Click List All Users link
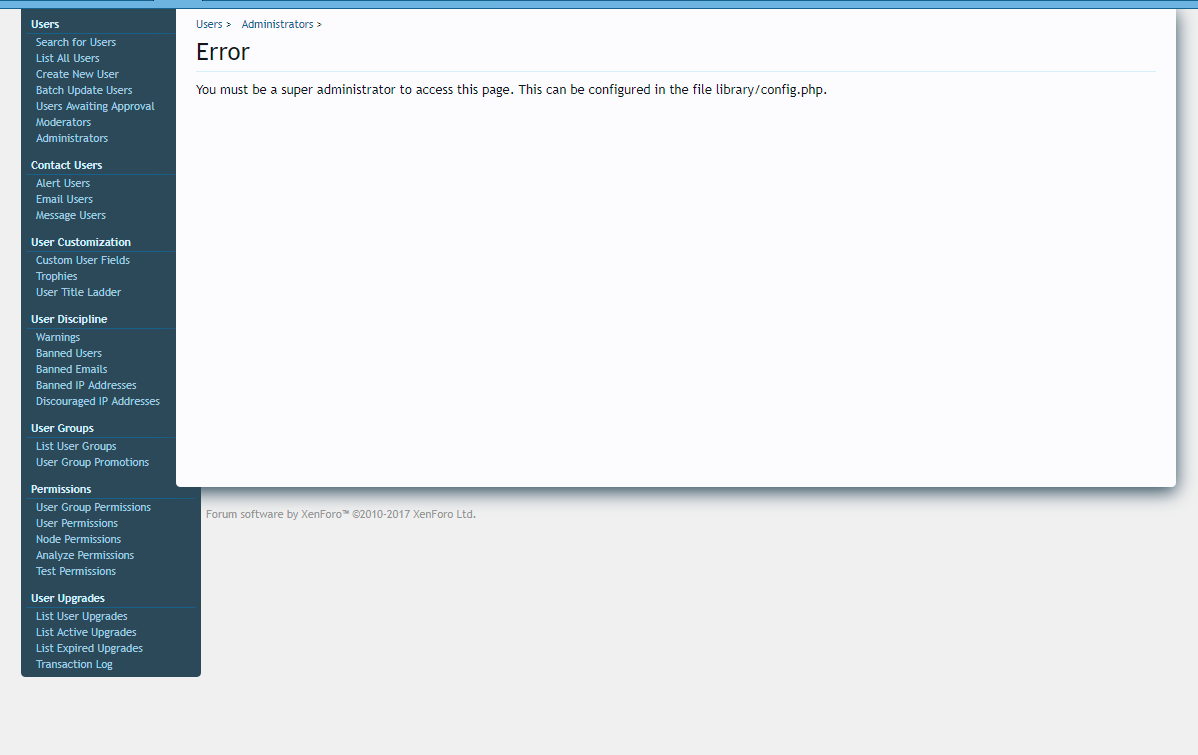The width and height of the screenshot is (1198, 755). click(68, 58)
